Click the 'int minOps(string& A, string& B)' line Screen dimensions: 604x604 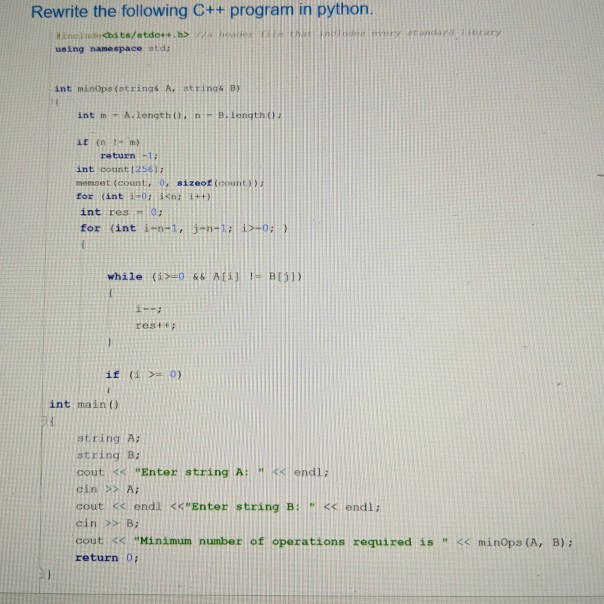[x=147, y=89]
